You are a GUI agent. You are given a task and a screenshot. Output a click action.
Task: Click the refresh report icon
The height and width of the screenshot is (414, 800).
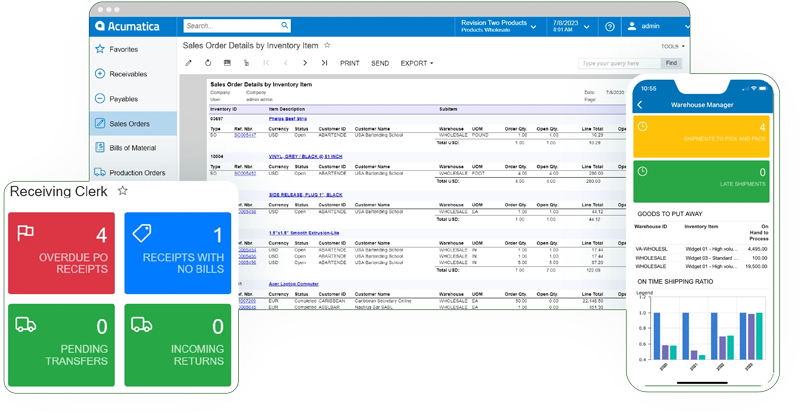[208, 63]
